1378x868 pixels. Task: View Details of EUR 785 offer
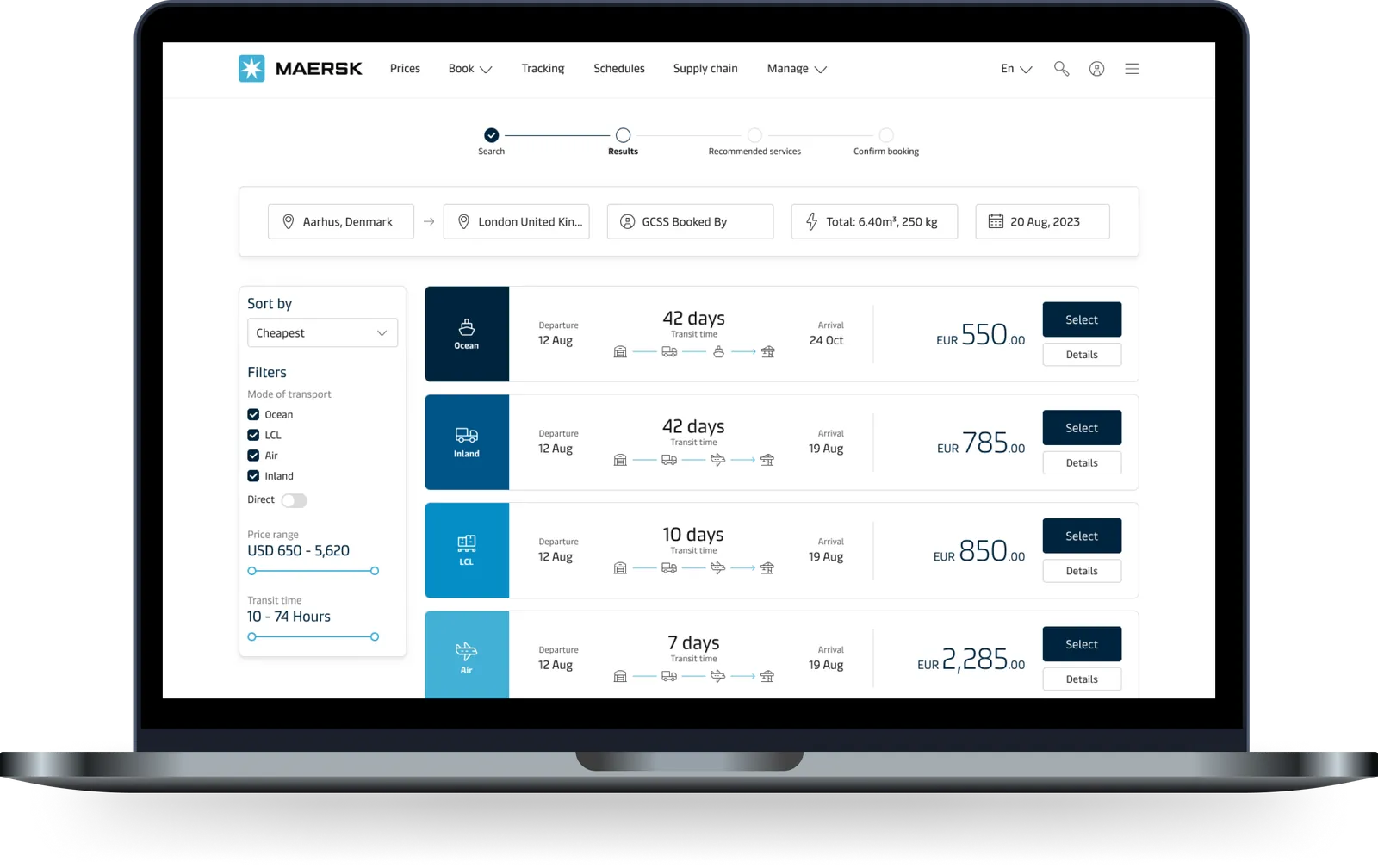pyautogui.click(x=1082, y=462)
